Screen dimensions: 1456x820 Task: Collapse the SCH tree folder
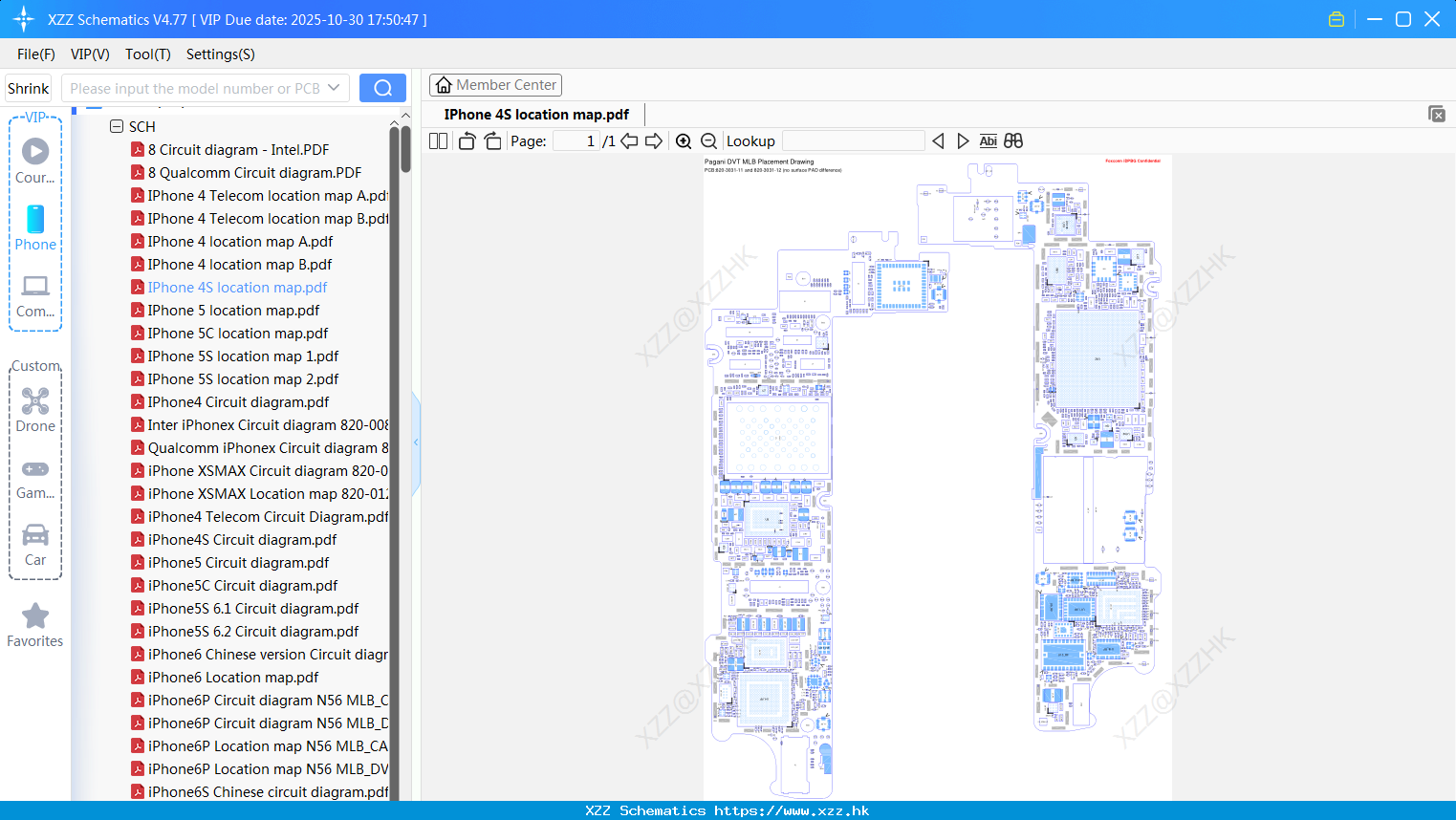[117, 126]
